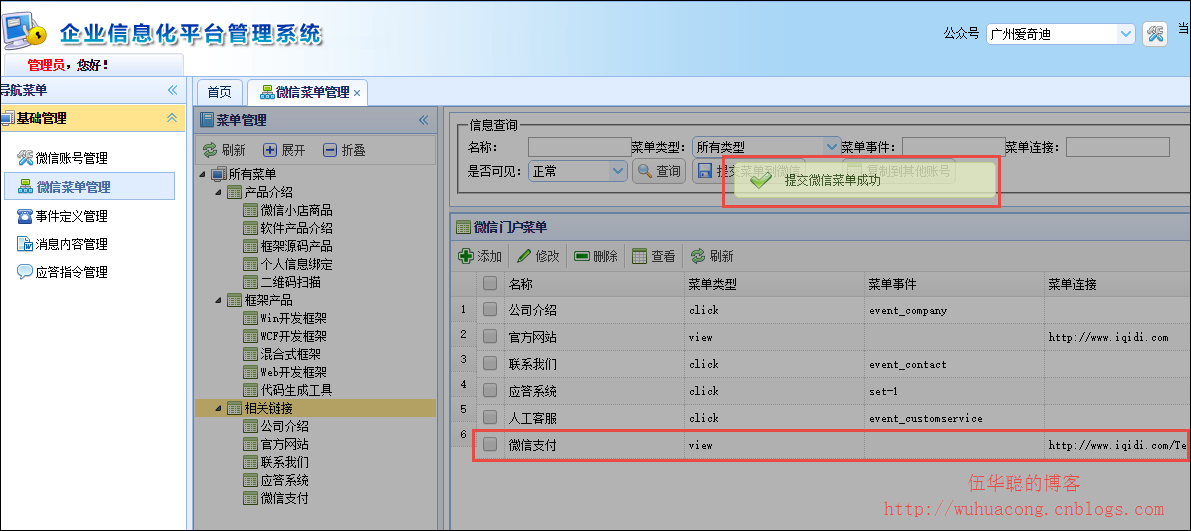The image size is (1191, 531).
Task: Collapse the 所有菜单 root node
Action: tap(203, 174)
